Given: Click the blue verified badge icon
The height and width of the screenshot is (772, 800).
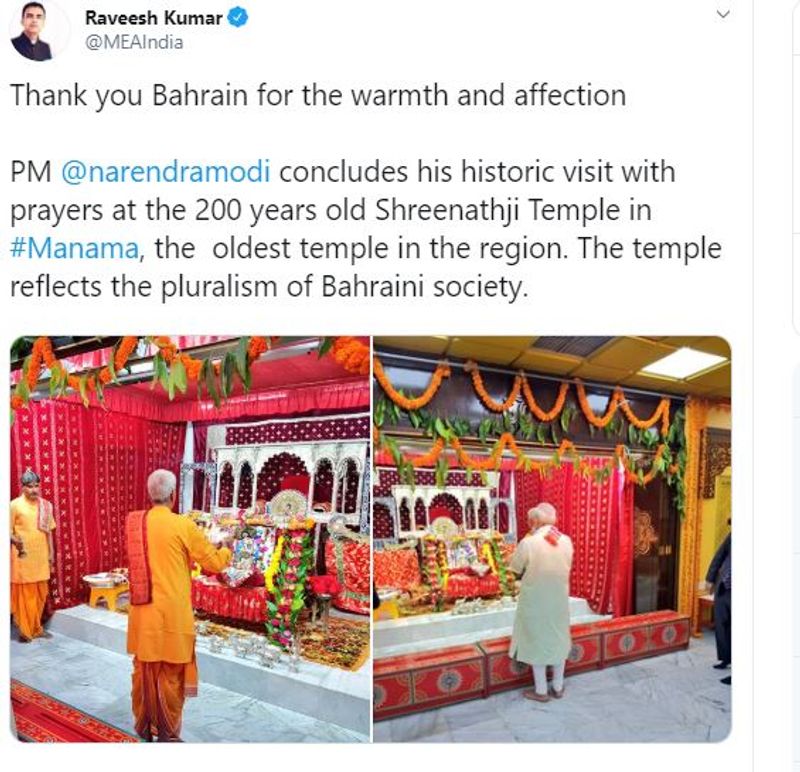Looking at the screenshot, I should 237,18.
